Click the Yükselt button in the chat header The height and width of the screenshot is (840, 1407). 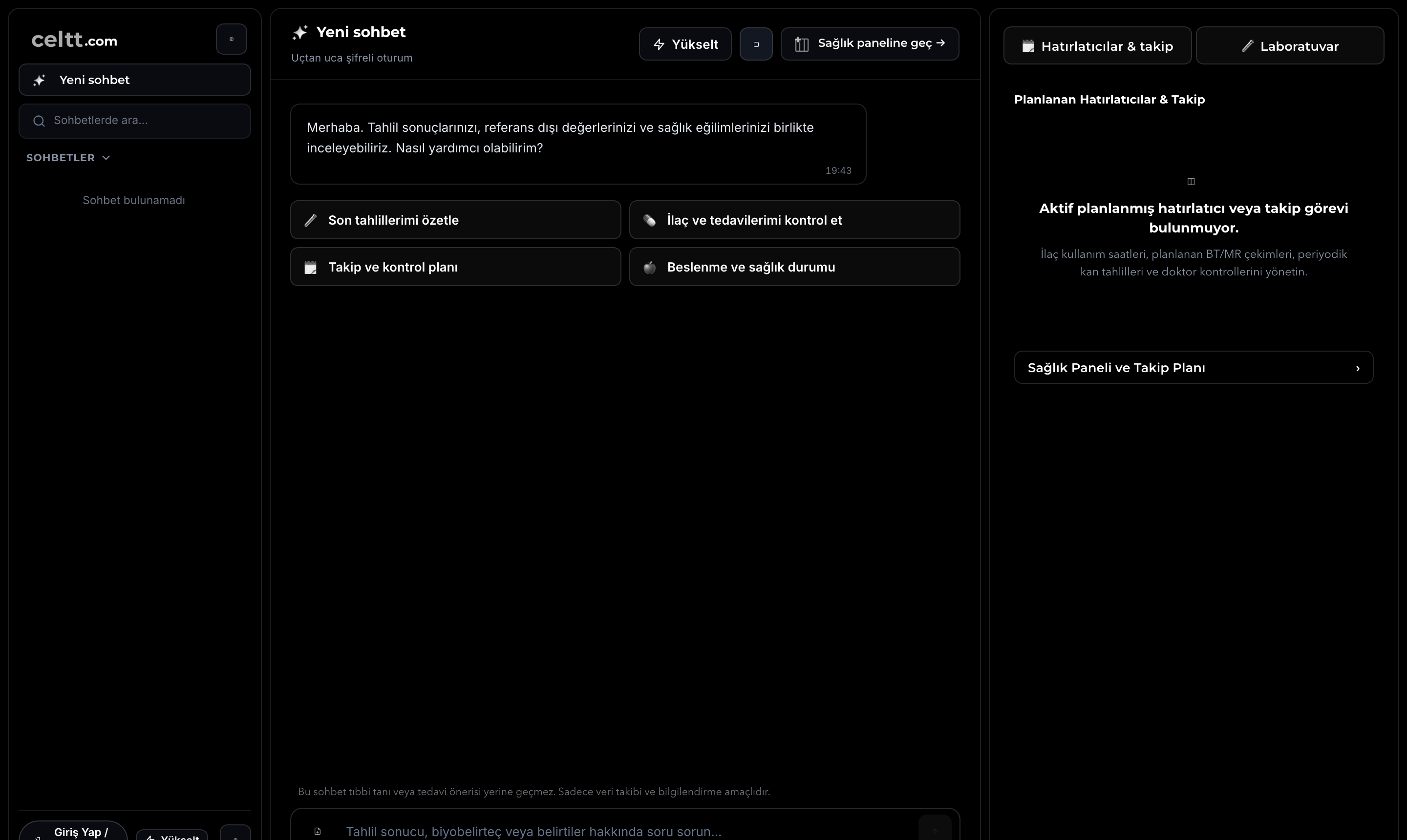coord(685,44)
